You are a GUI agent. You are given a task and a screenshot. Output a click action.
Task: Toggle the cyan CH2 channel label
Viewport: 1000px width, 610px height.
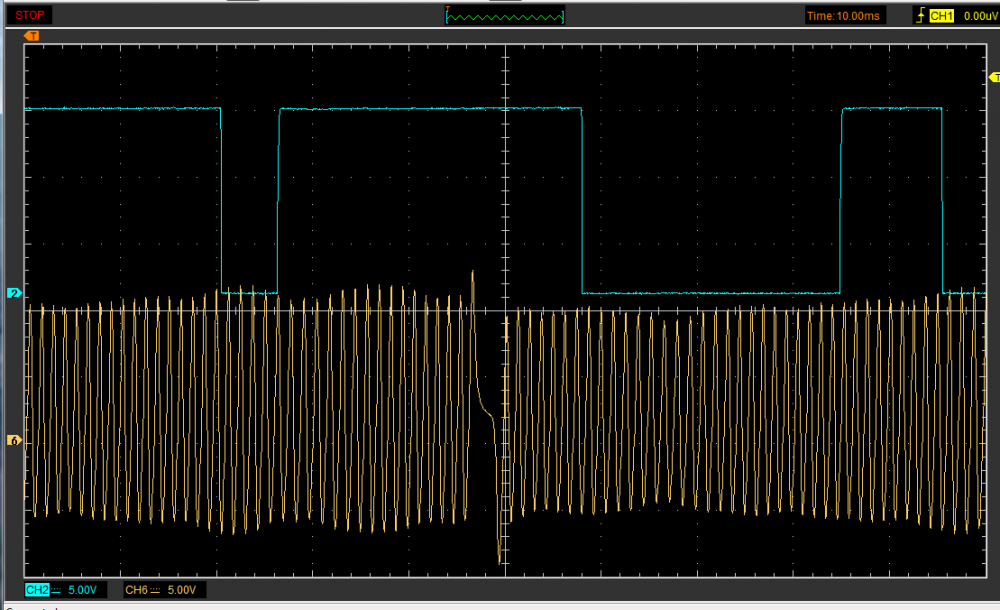tap(37, 591)
